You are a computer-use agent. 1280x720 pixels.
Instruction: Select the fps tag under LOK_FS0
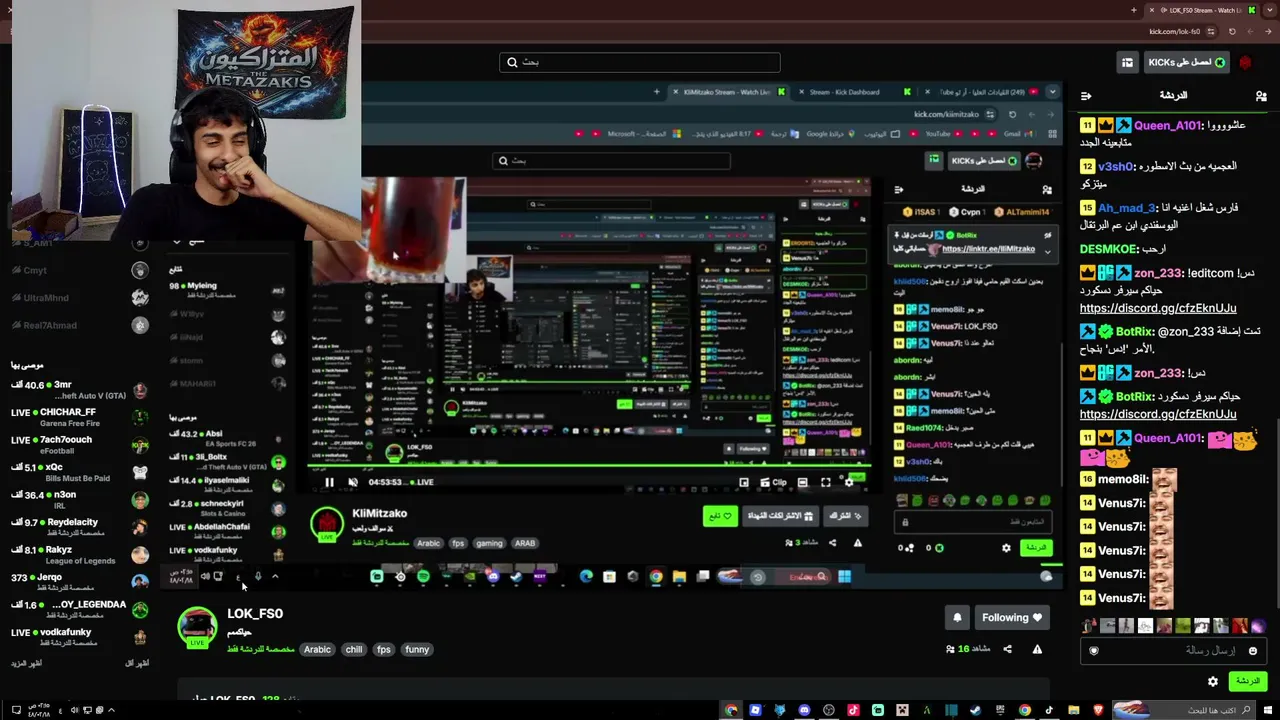click(383, 650)
